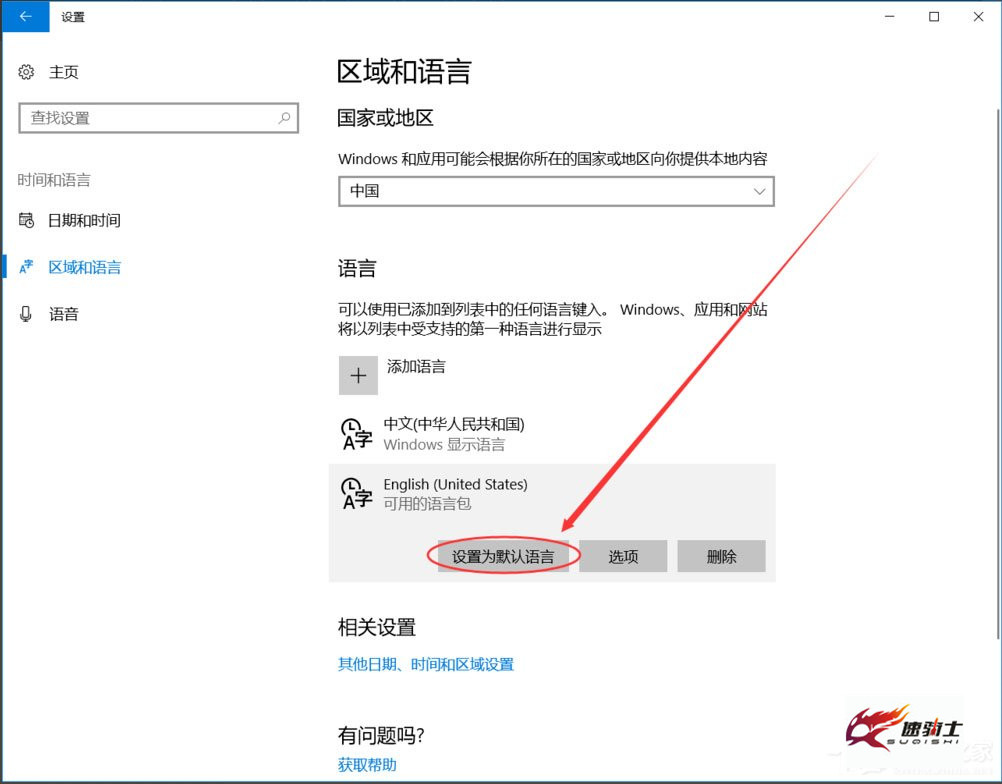This screenshot has height=784, width=1002.
Task: Select the English (United States) entry text
Action: [456, 484]
